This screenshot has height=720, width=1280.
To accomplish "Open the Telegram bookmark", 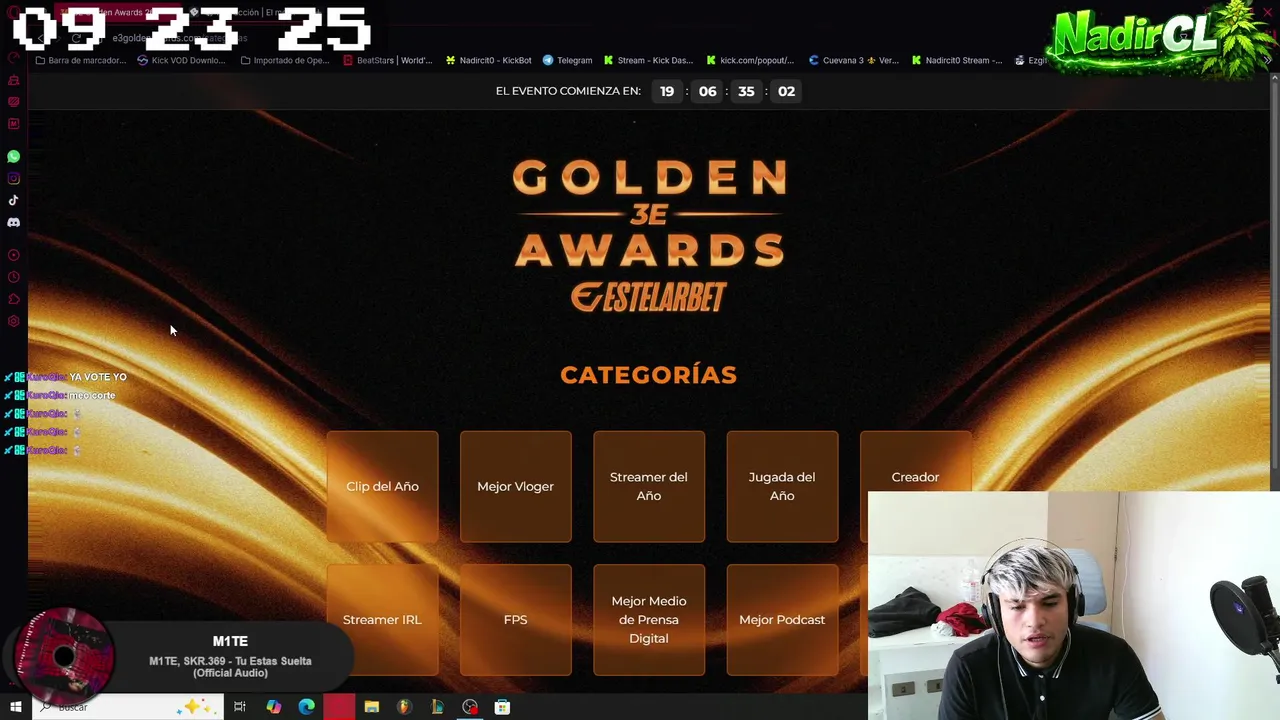I will click(x=568, y=60).
